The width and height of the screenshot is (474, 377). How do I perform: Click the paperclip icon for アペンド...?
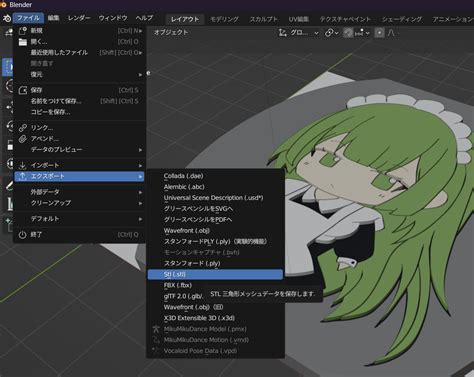[23, 139]
